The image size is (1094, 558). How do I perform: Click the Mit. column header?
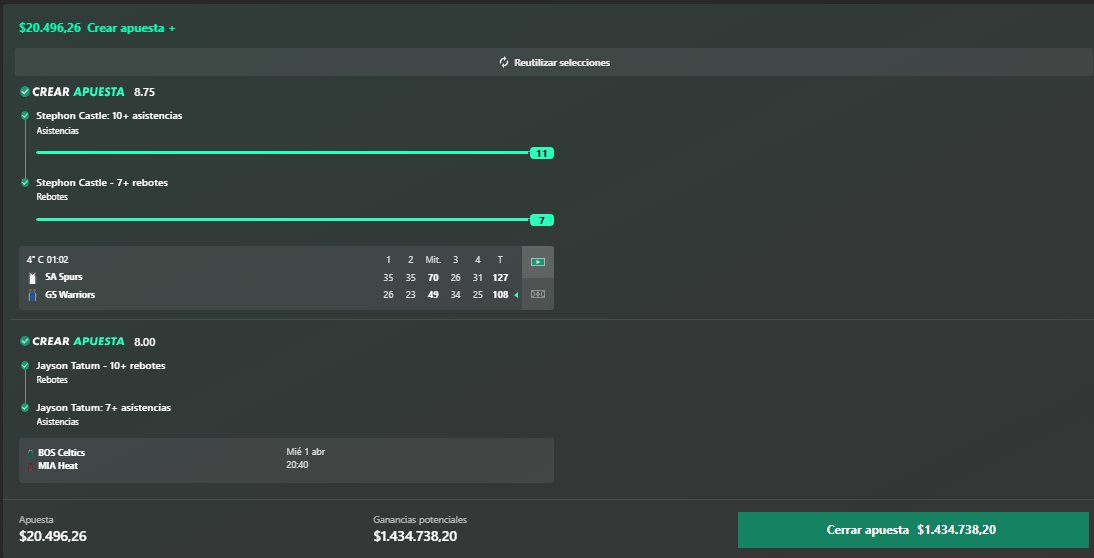point(433,260)
